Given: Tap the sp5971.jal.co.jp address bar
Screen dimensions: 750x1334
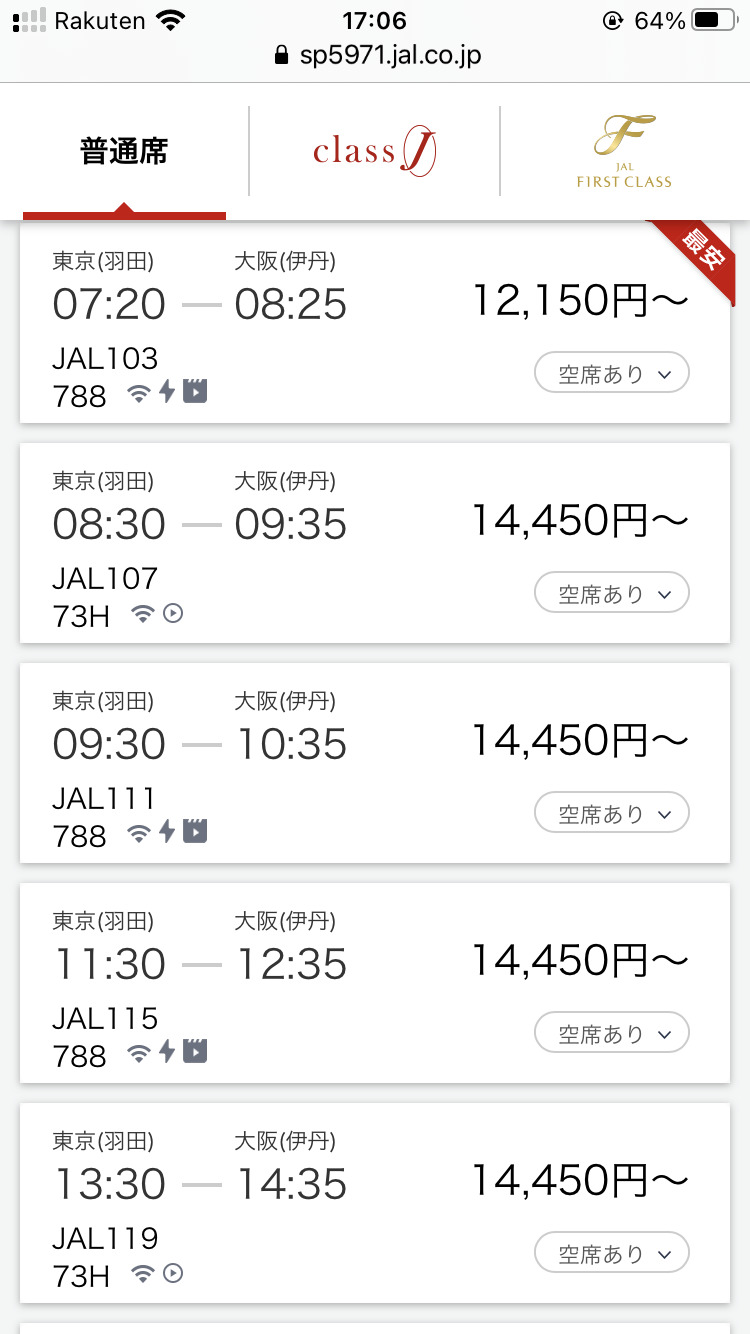Looking at the screenshot, I should [378, 56].
